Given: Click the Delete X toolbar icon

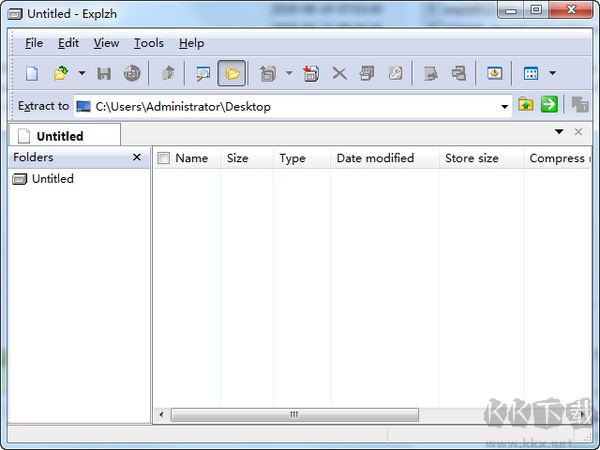Looking at the screenshot, I should click(339, 73).
